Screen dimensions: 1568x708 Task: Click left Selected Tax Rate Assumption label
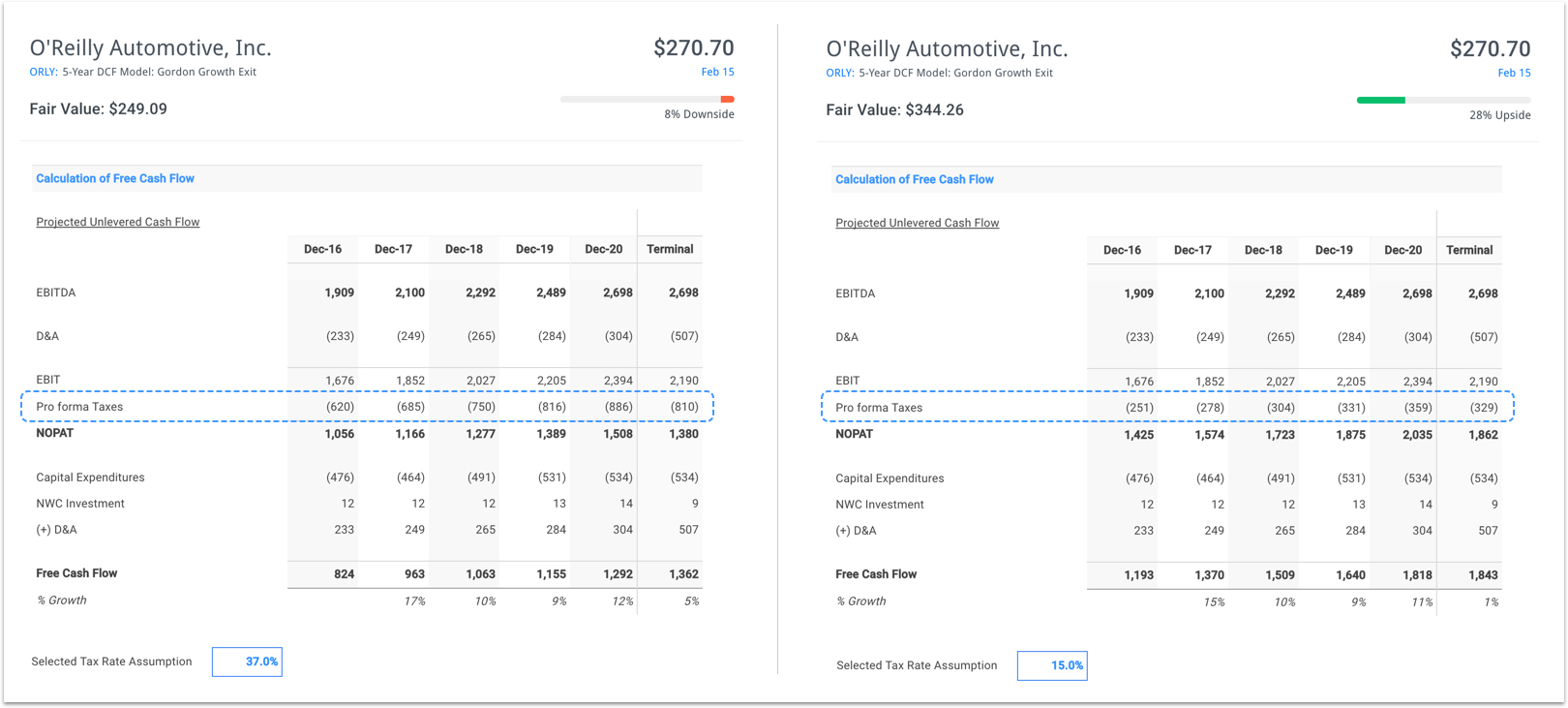(x=111, y=662)
